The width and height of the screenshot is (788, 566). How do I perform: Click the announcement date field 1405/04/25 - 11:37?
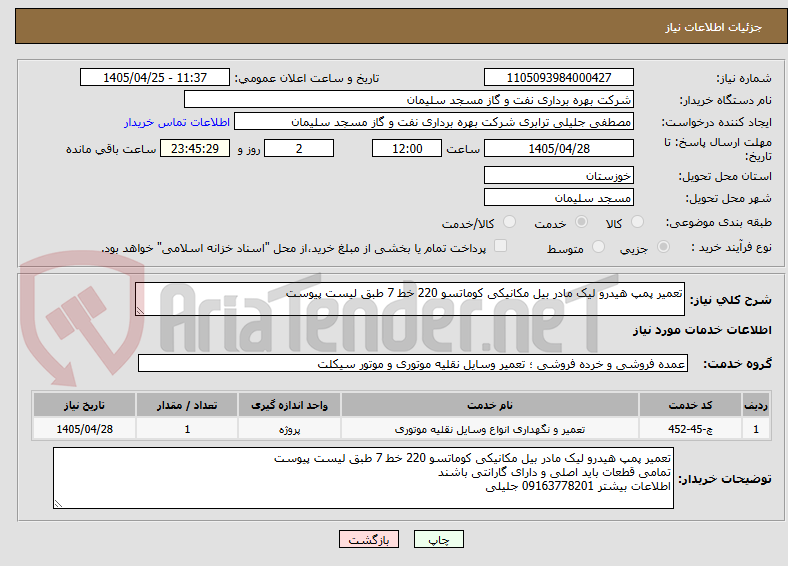[155, 77]
